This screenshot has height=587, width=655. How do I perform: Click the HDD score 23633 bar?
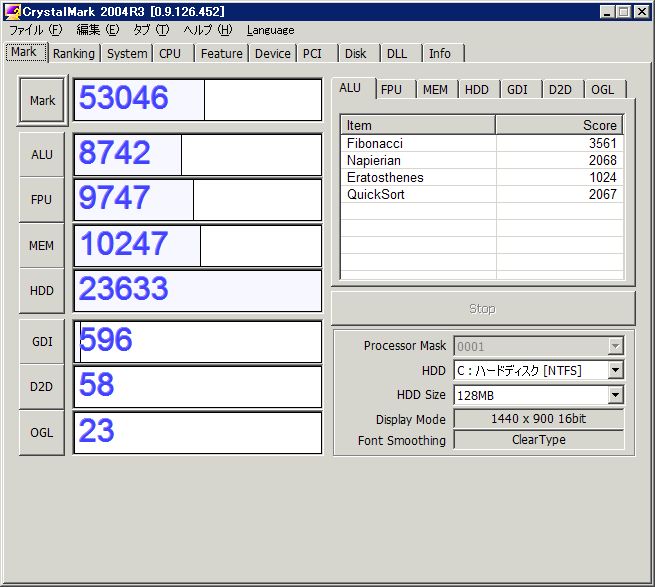pos(198,291)
